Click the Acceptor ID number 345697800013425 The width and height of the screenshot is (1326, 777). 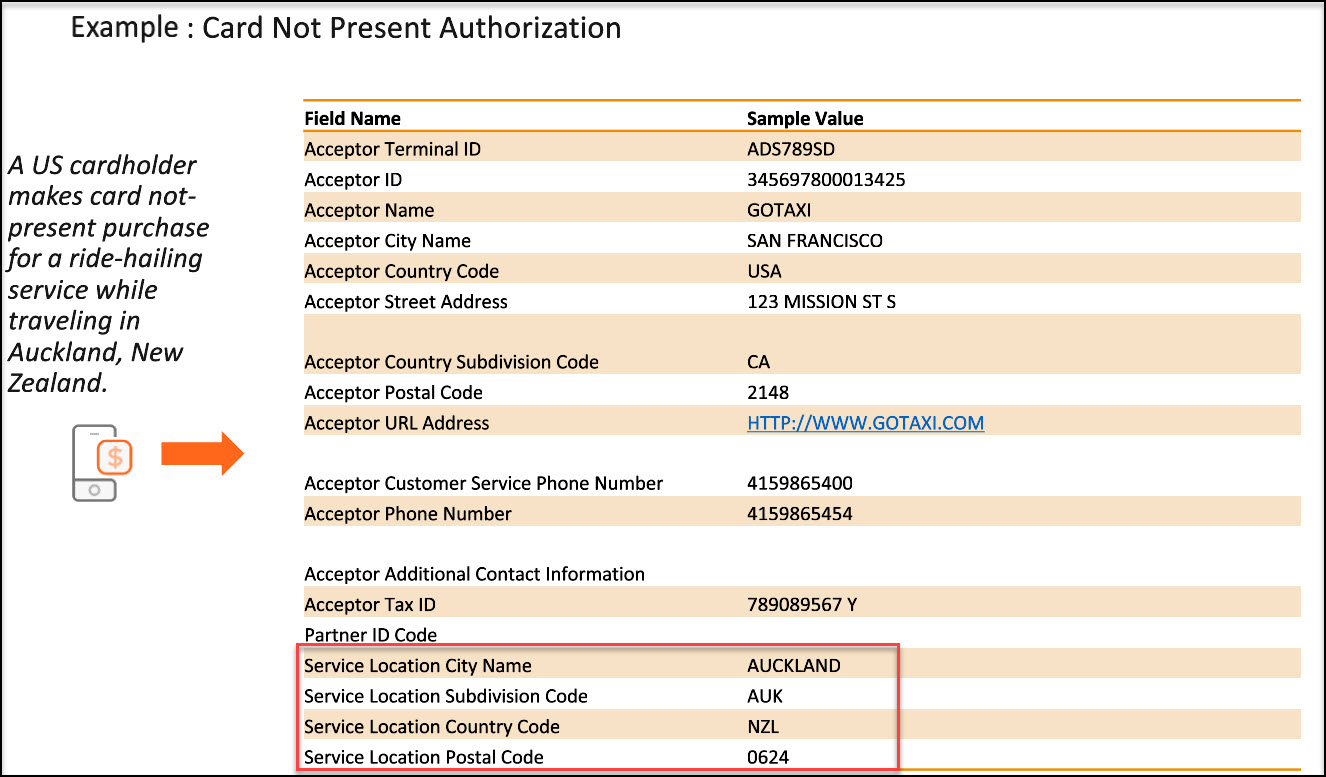coord(826,180)
